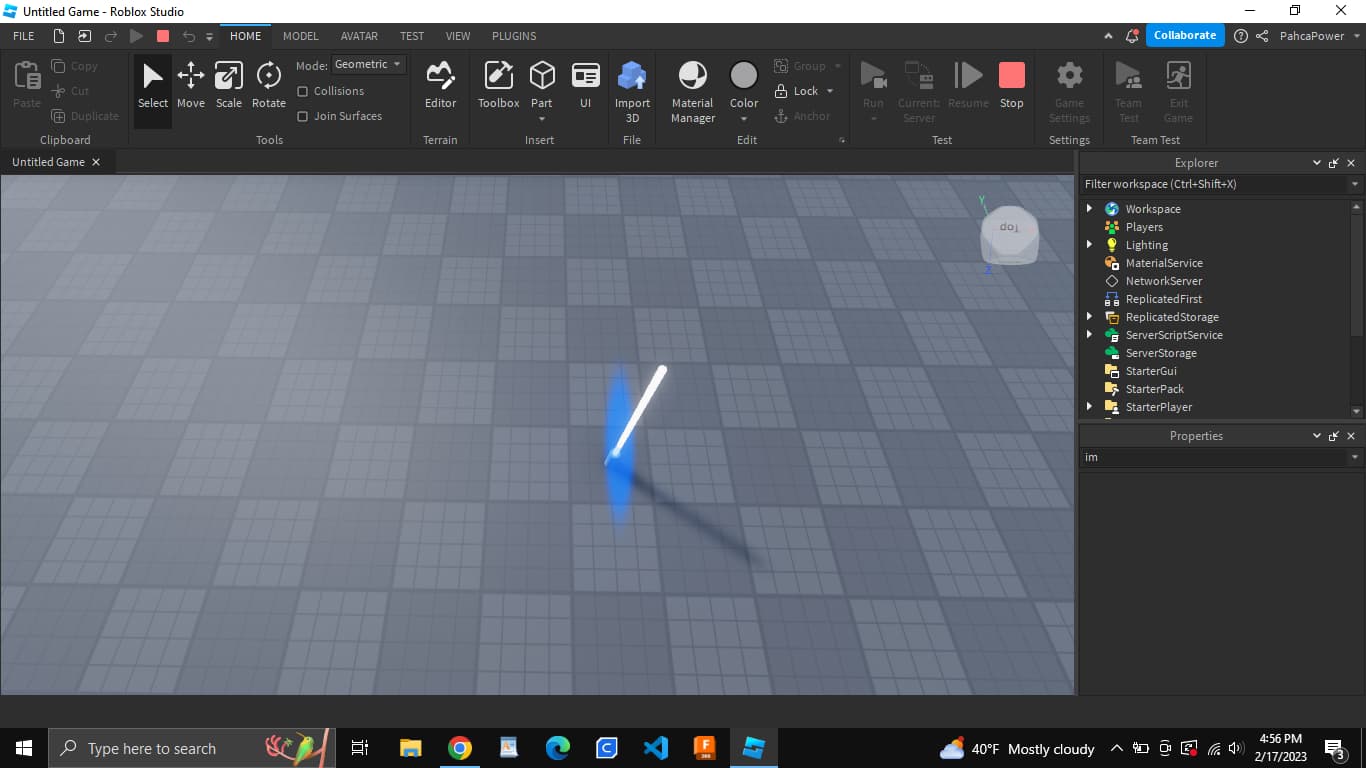Viewport: 1366px width, 768px height.
Task: Expand the ReplicatedStorage tree node
Action: [x=1089, y=317]
